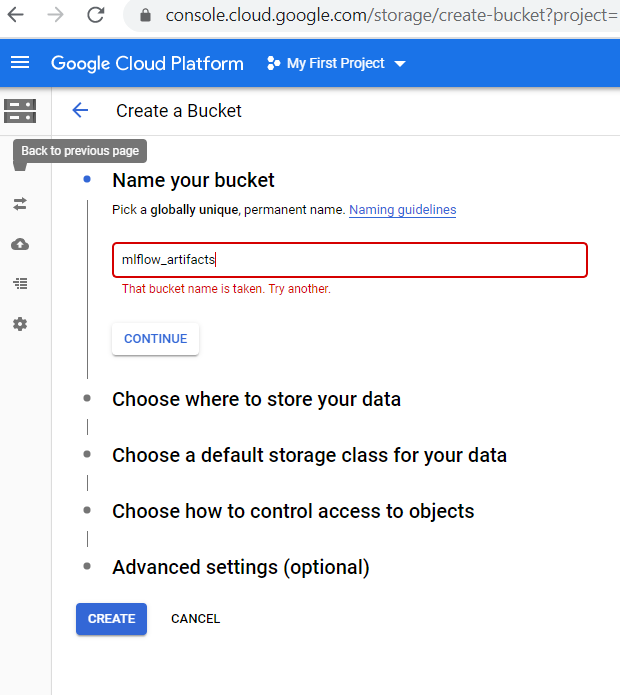Click the project hexagon dots icon

(x=273, y=63)
